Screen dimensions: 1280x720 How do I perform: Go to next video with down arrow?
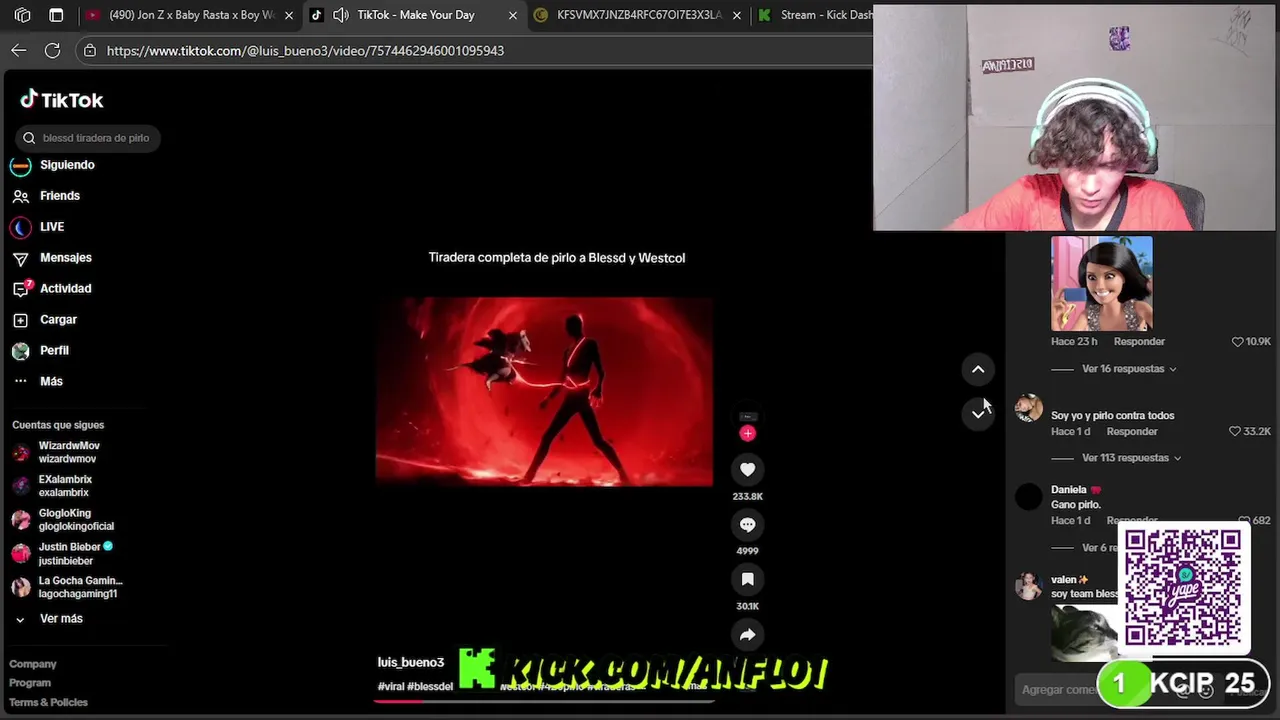(x=978, y=413)
